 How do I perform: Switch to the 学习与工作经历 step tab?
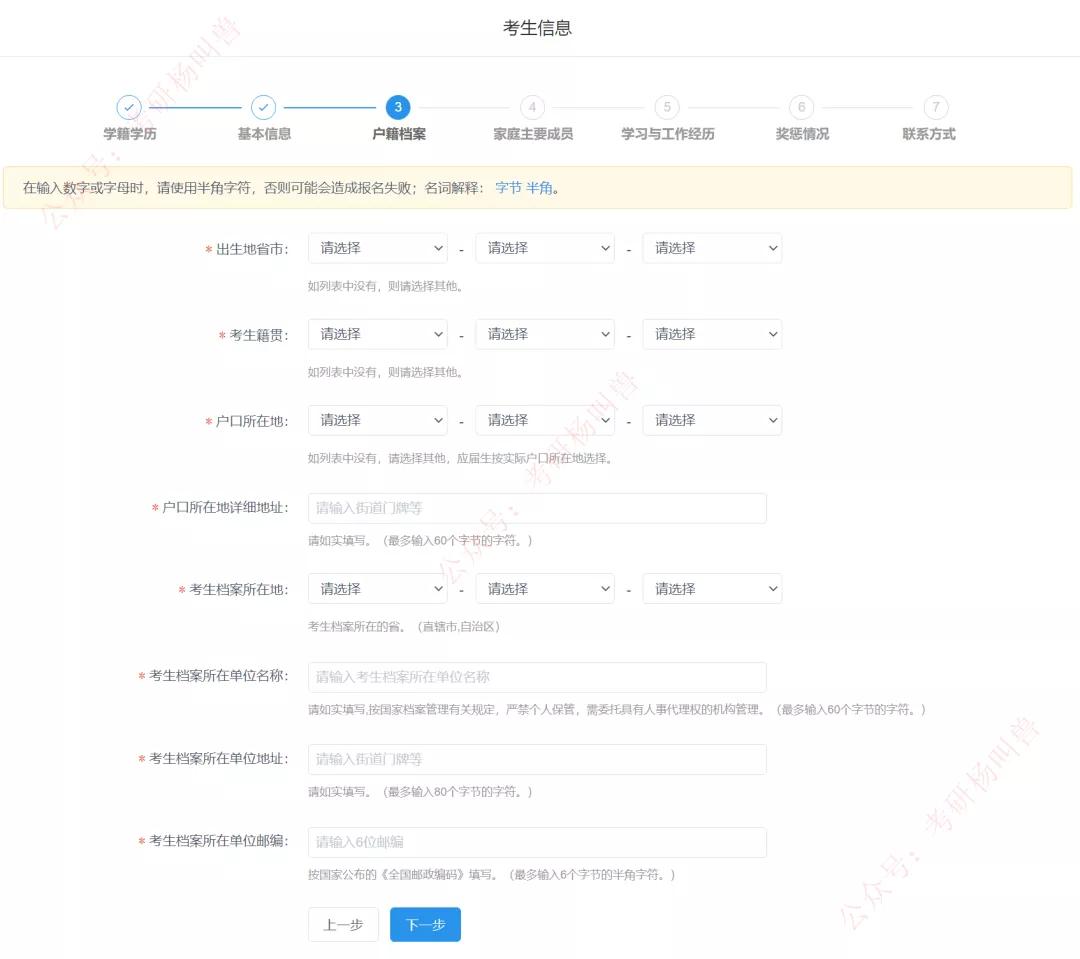pyautogui.click(x=666, y=133)
